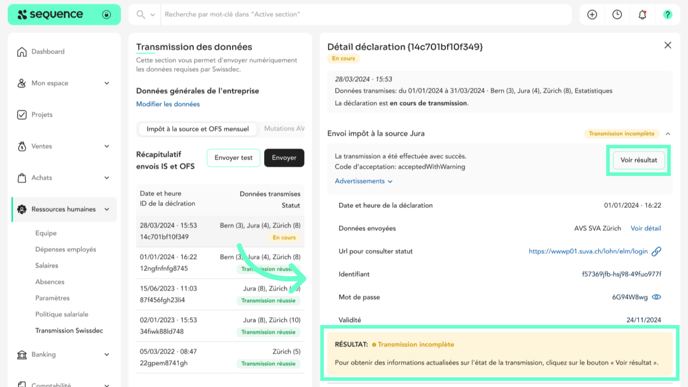
Task: Click the identifiant value f57369jfb
Action: [621, 275]
